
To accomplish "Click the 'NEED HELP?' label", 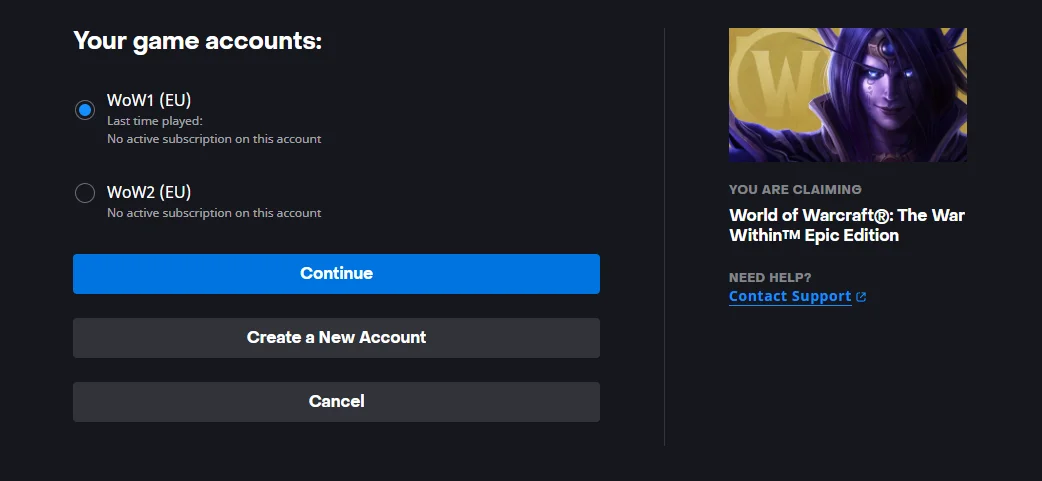I will [x=770, y=278].
